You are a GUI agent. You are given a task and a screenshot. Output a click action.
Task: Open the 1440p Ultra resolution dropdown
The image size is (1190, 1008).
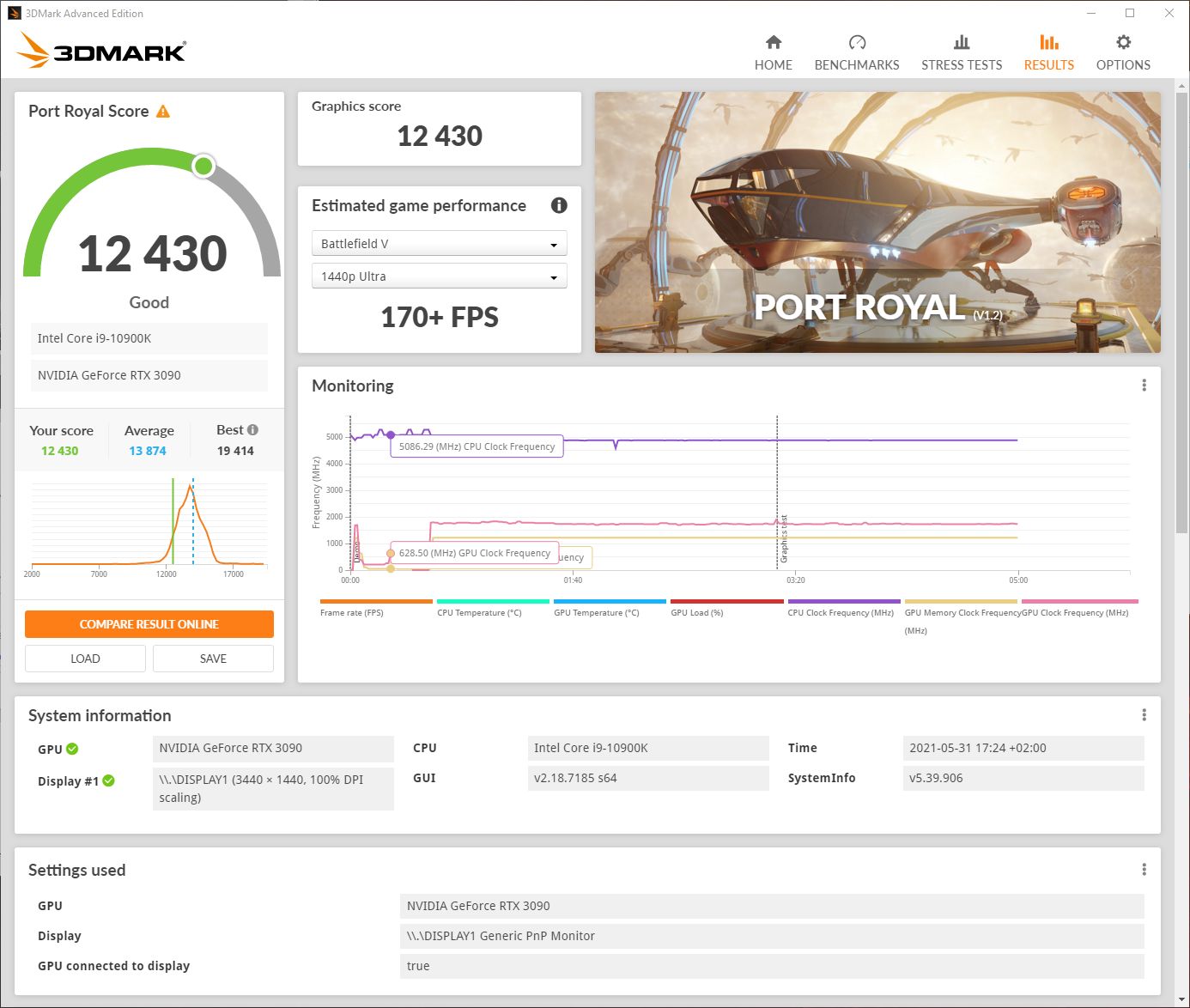click(x=439, y=276)
